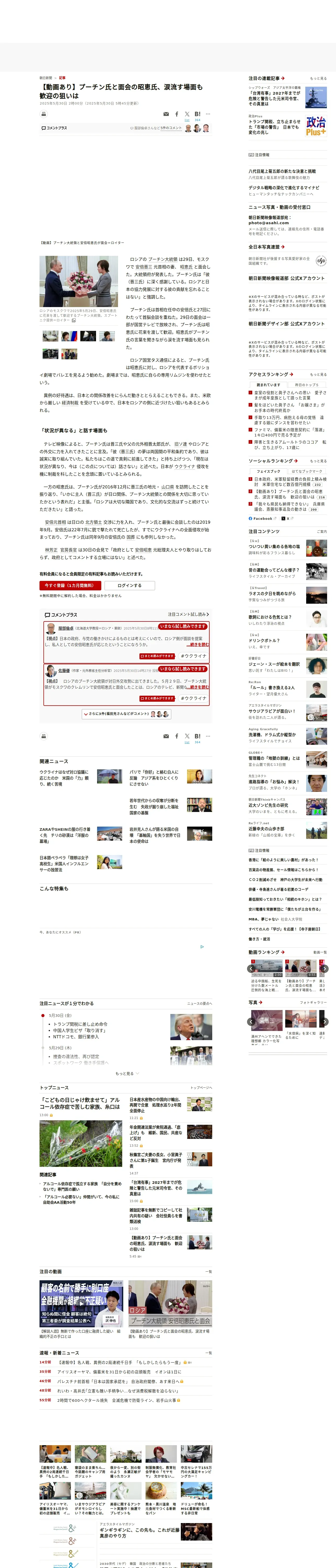Open 注目コメント試し読み link
This screenshot has width=336, height=1568.
click(x=188, y=614)
